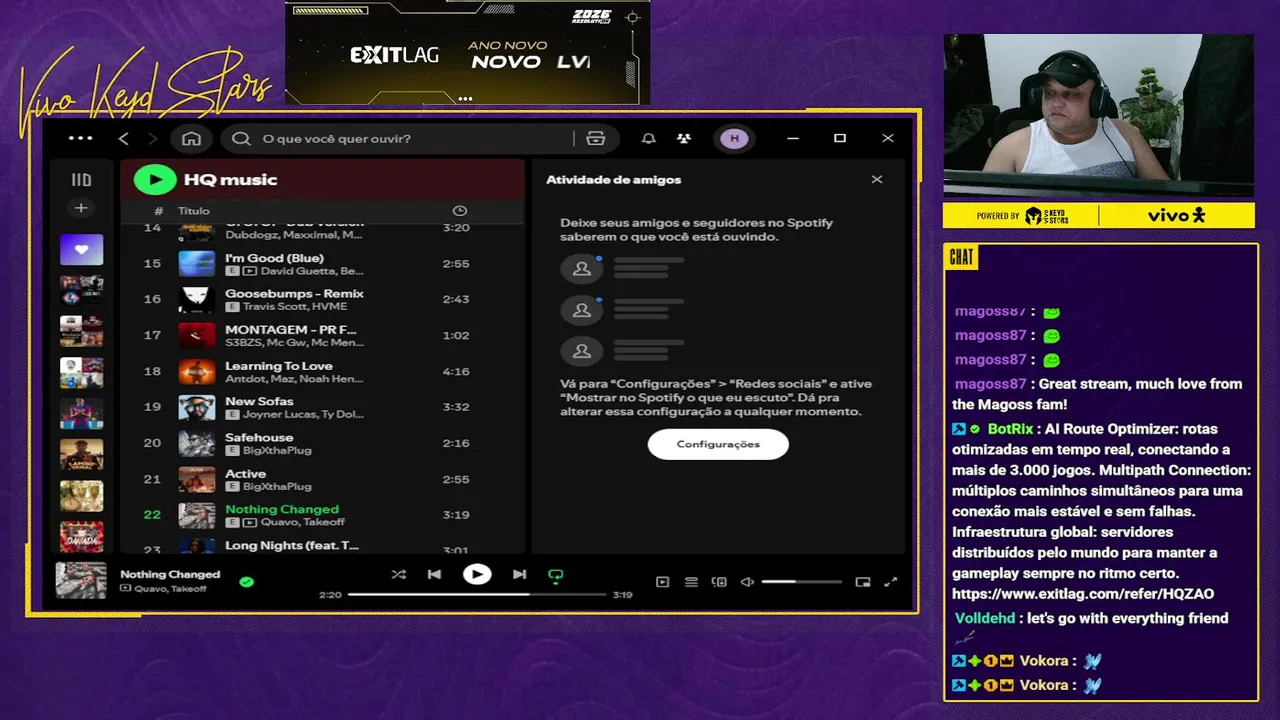Toggle the Now Playing view icon
The image size is (1280, 720).
click(662, 582)
